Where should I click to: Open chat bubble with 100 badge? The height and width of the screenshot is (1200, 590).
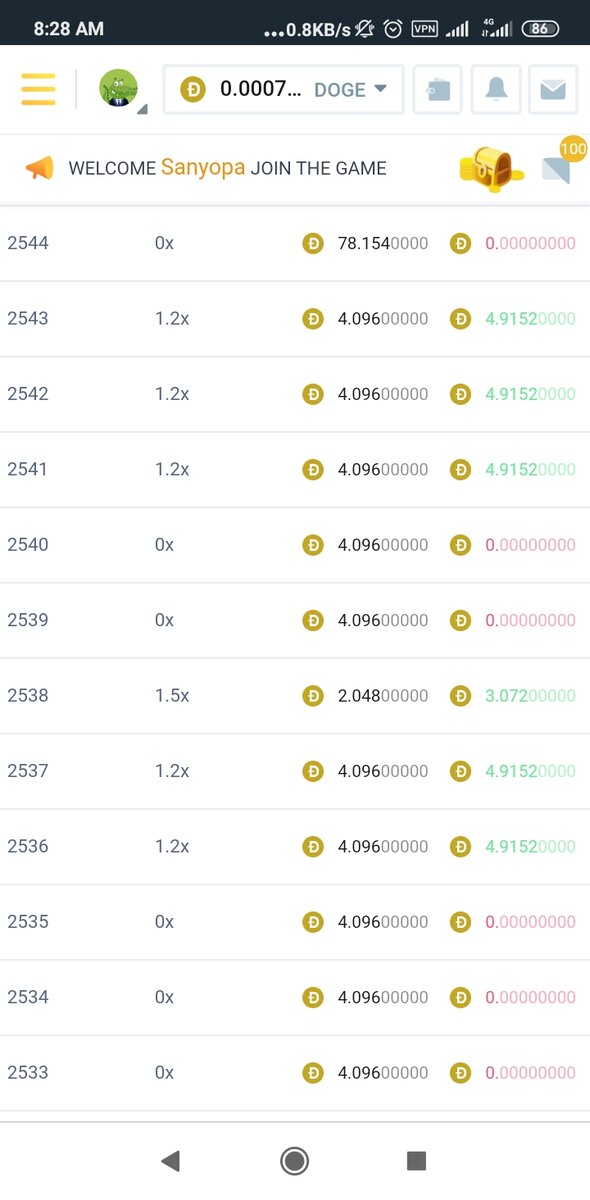[560, 165]
